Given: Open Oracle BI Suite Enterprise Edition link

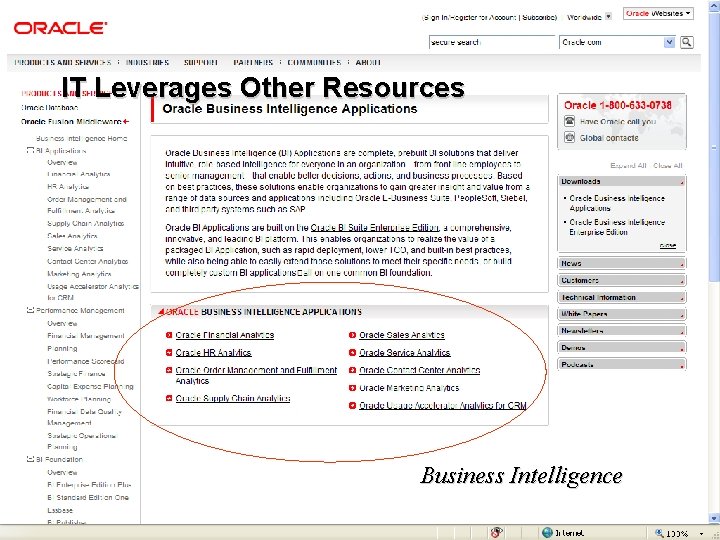Looking at the screenshot, I should (x=375, y=228).
